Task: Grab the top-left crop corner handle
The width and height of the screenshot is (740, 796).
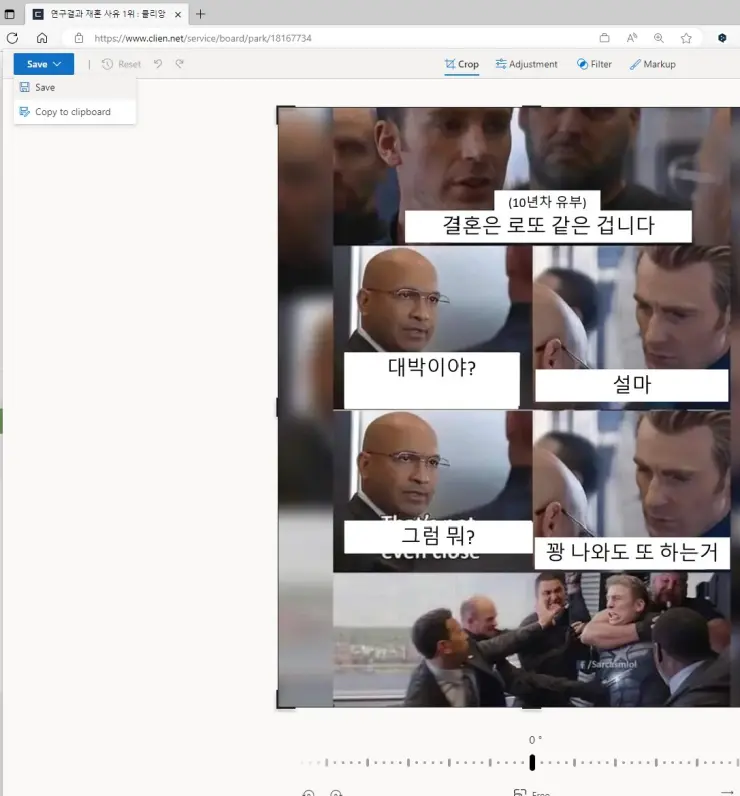Action: coord(280,110)
